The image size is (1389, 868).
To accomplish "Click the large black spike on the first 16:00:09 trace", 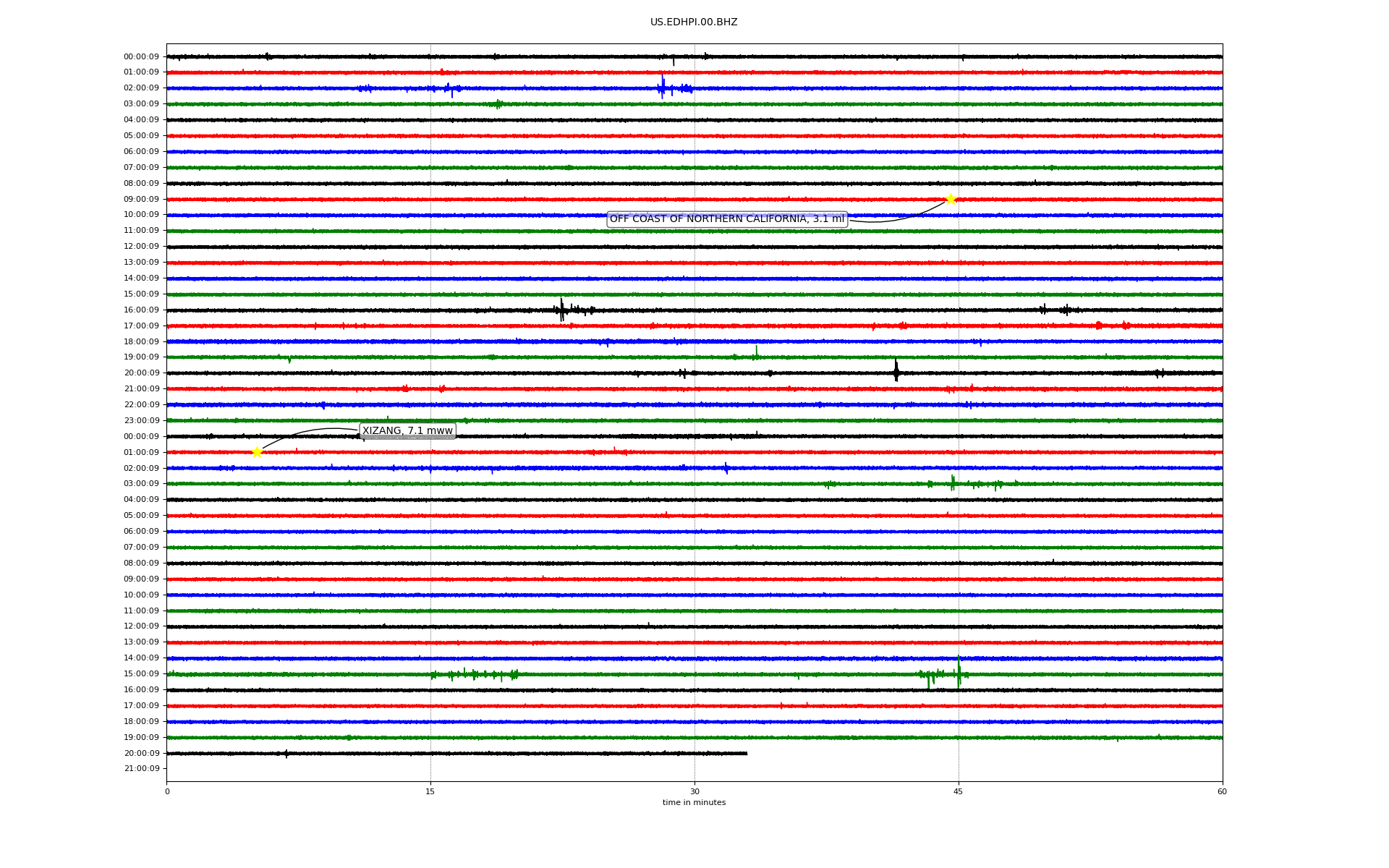I will click(x=561, y=310).
